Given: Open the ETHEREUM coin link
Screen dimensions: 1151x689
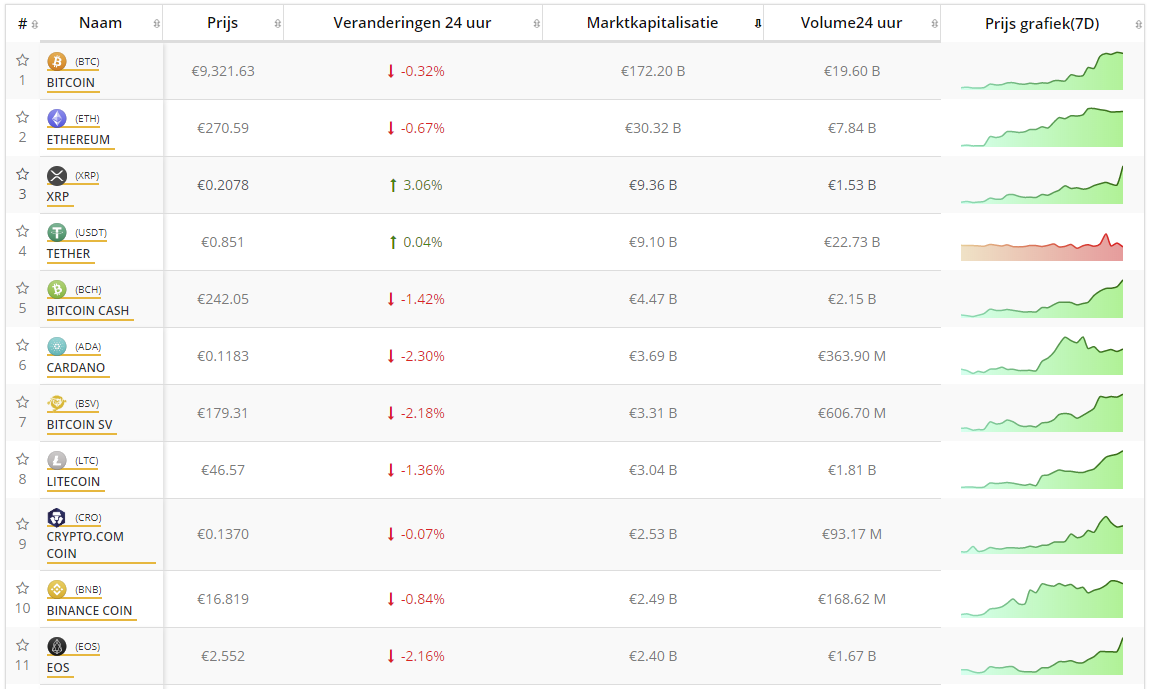Looking at the screenshot, I should click(78, 140).
